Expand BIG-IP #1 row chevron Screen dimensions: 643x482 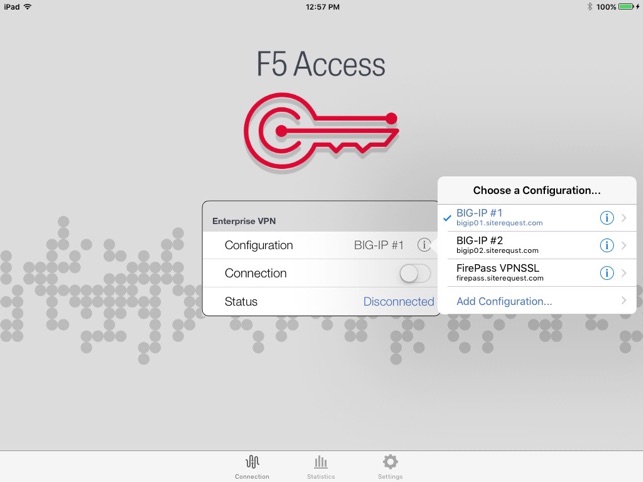pyautogui.click(x=624, y=218)
